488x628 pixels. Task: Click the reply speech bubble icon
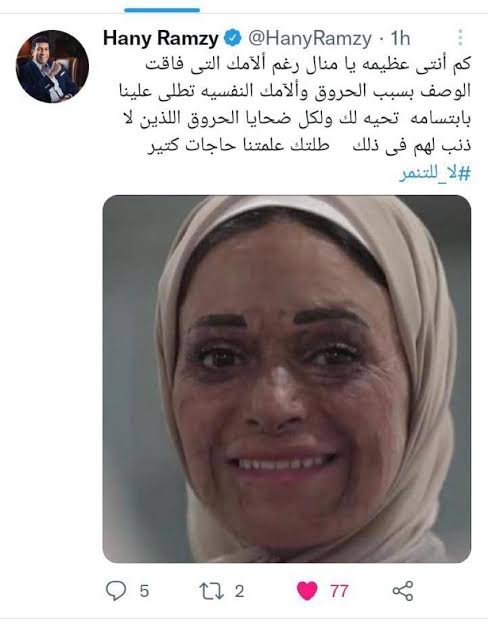[x=116, y=591]
